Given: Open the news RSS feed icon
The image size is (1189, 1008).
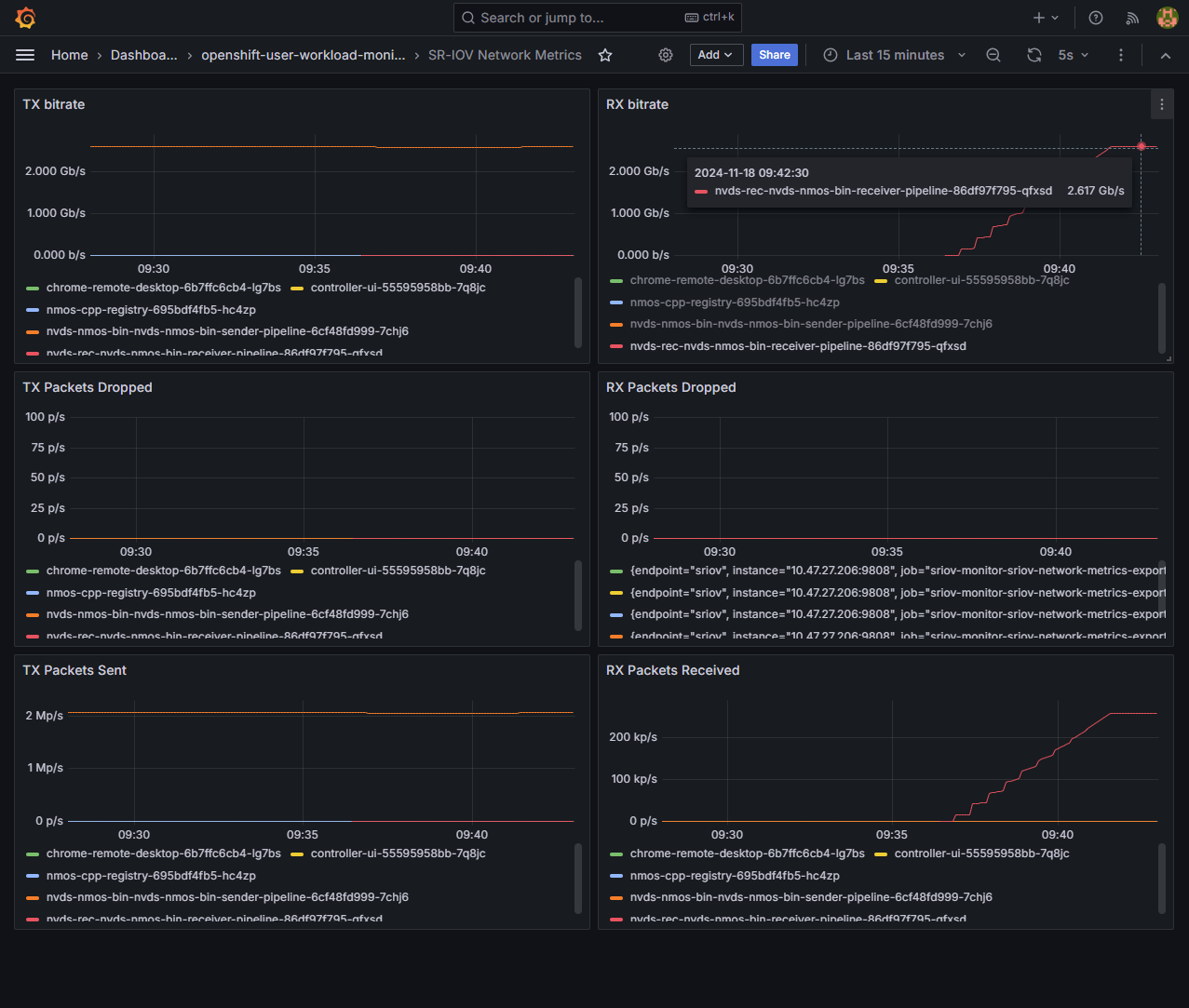Looking at the screenshot, I should (x=1132, y=18).
